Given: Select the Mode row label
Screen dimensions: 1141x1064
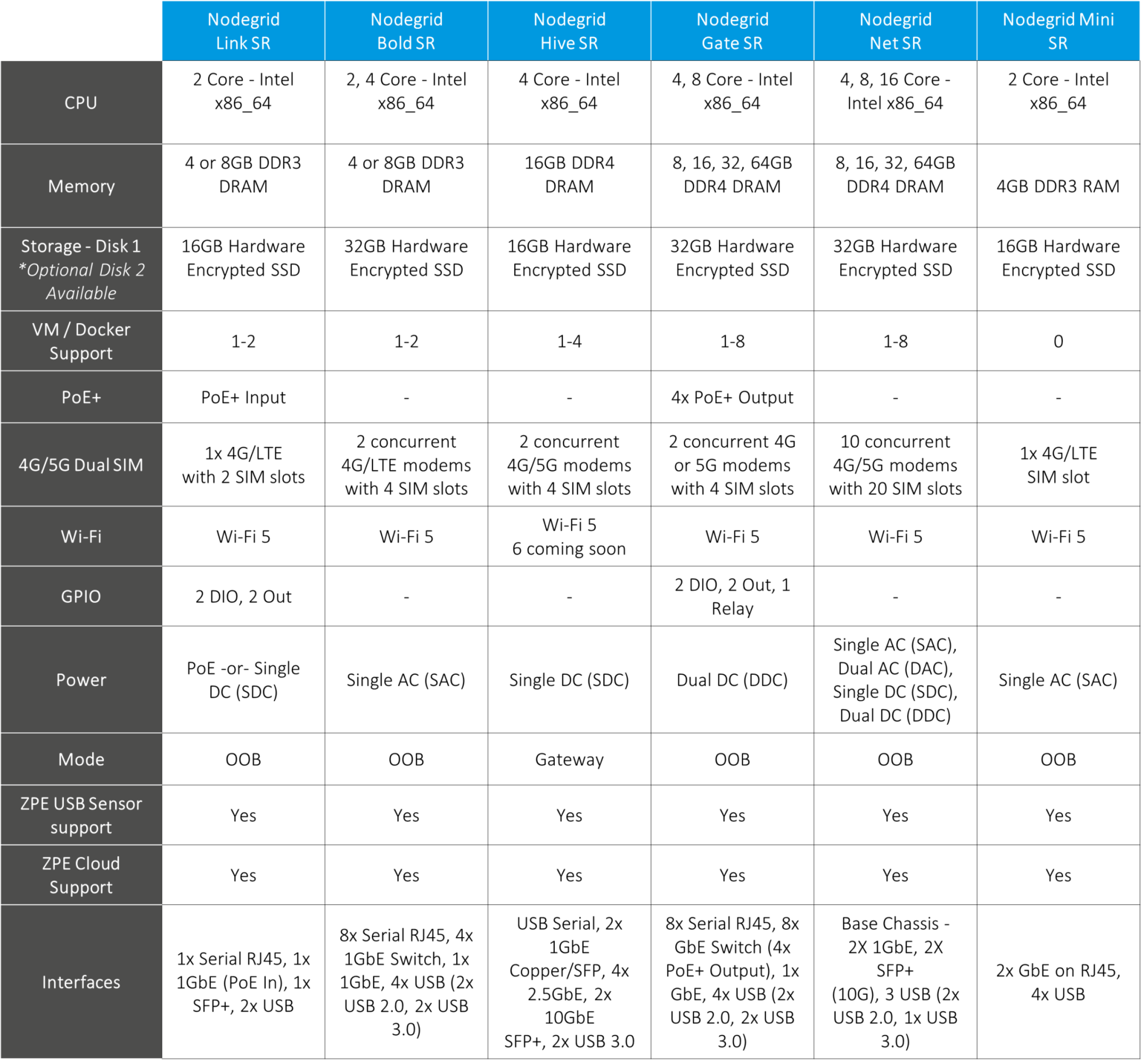Looking at the screenshot, I should point(81,759).
